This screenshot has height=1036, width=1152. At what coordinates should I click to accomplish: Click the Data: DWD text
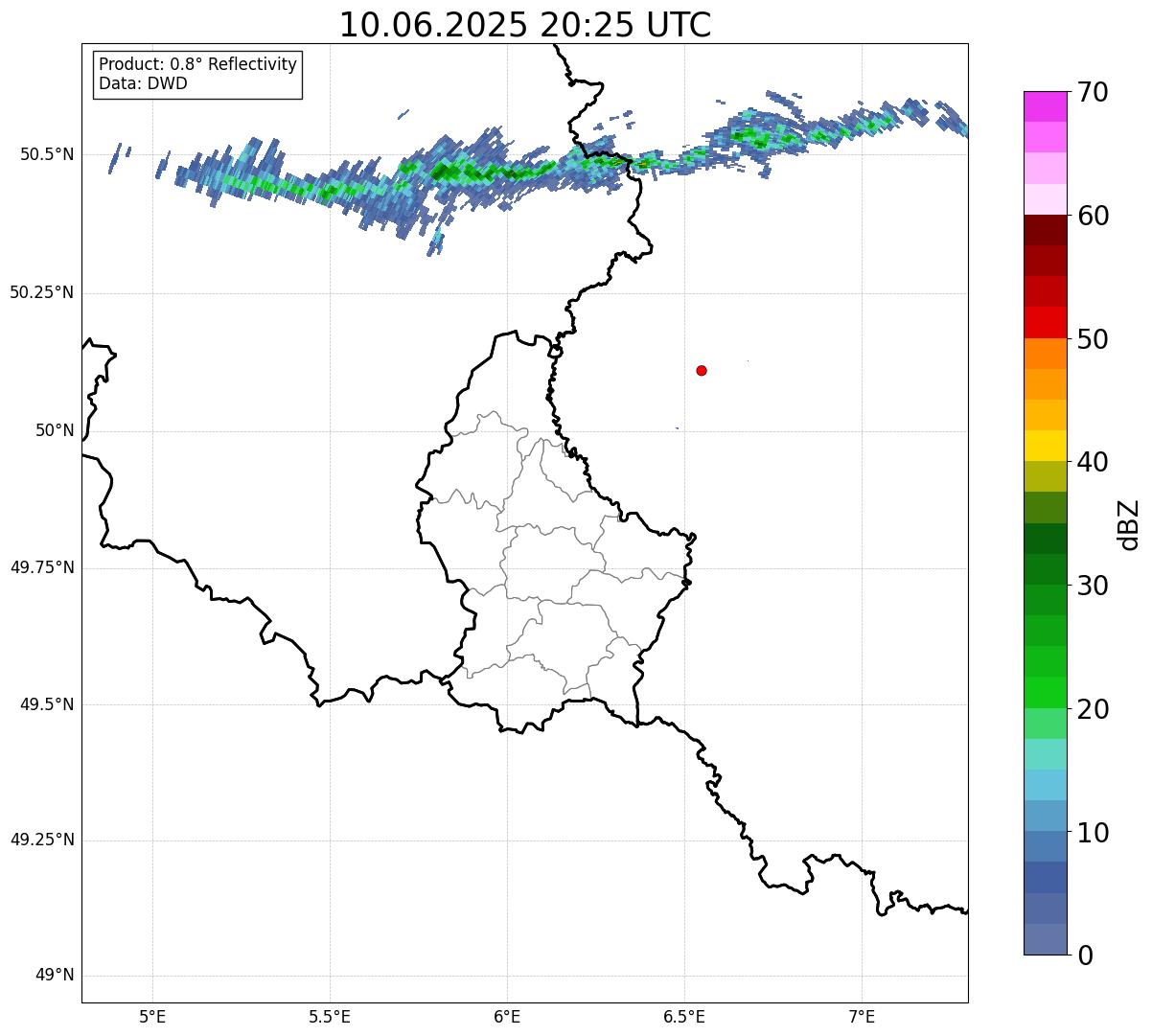click(143, 83)
